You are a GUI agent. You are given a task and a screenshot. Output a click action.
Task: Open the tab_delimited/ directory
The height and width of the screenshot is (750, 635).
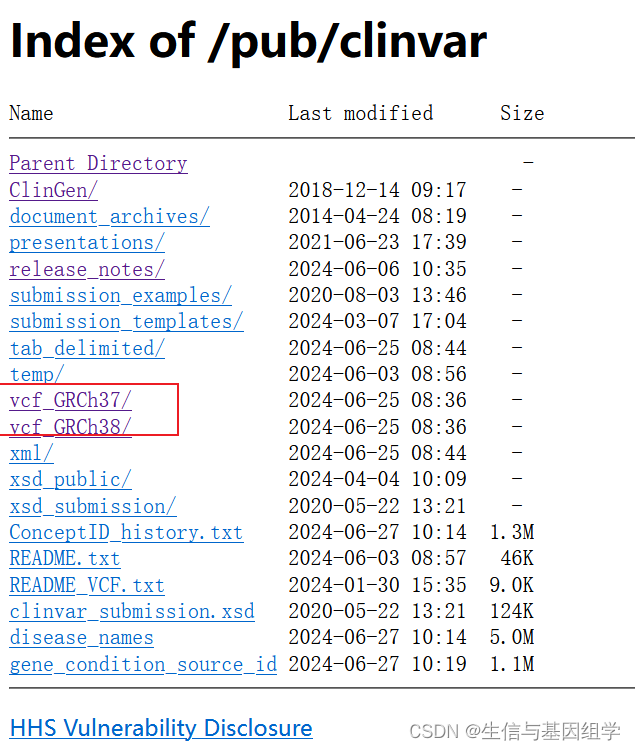[87, 348]
